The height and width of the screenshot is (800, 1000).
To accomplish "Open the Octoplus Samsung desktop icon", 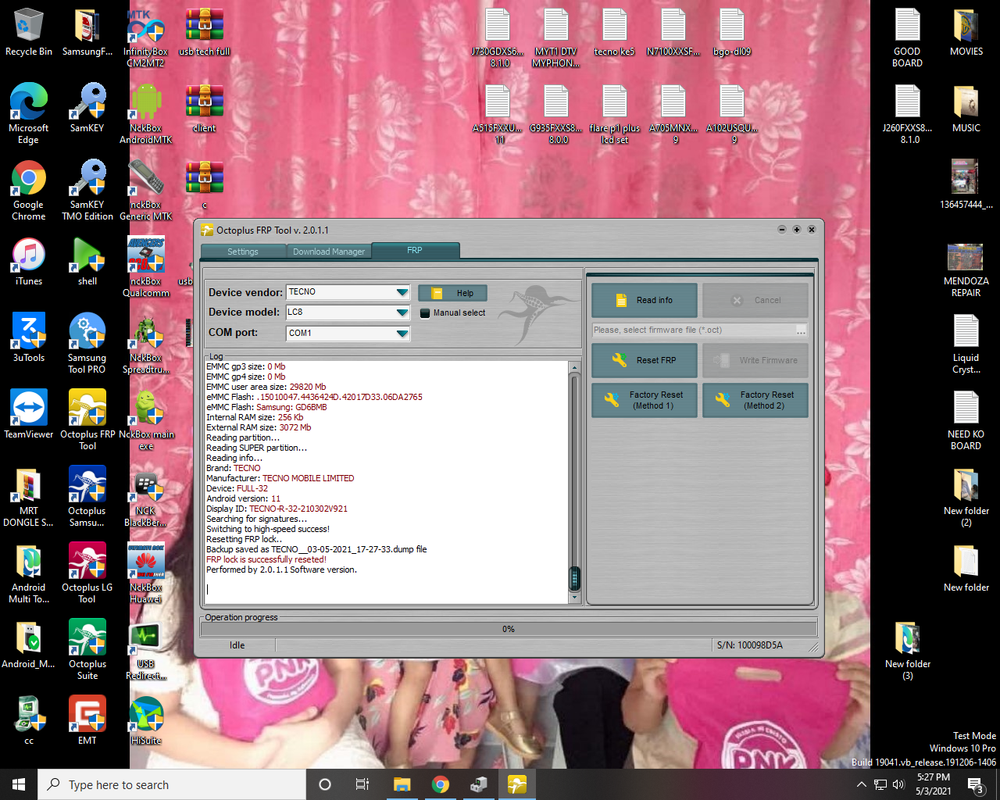I will click(87, 496).
